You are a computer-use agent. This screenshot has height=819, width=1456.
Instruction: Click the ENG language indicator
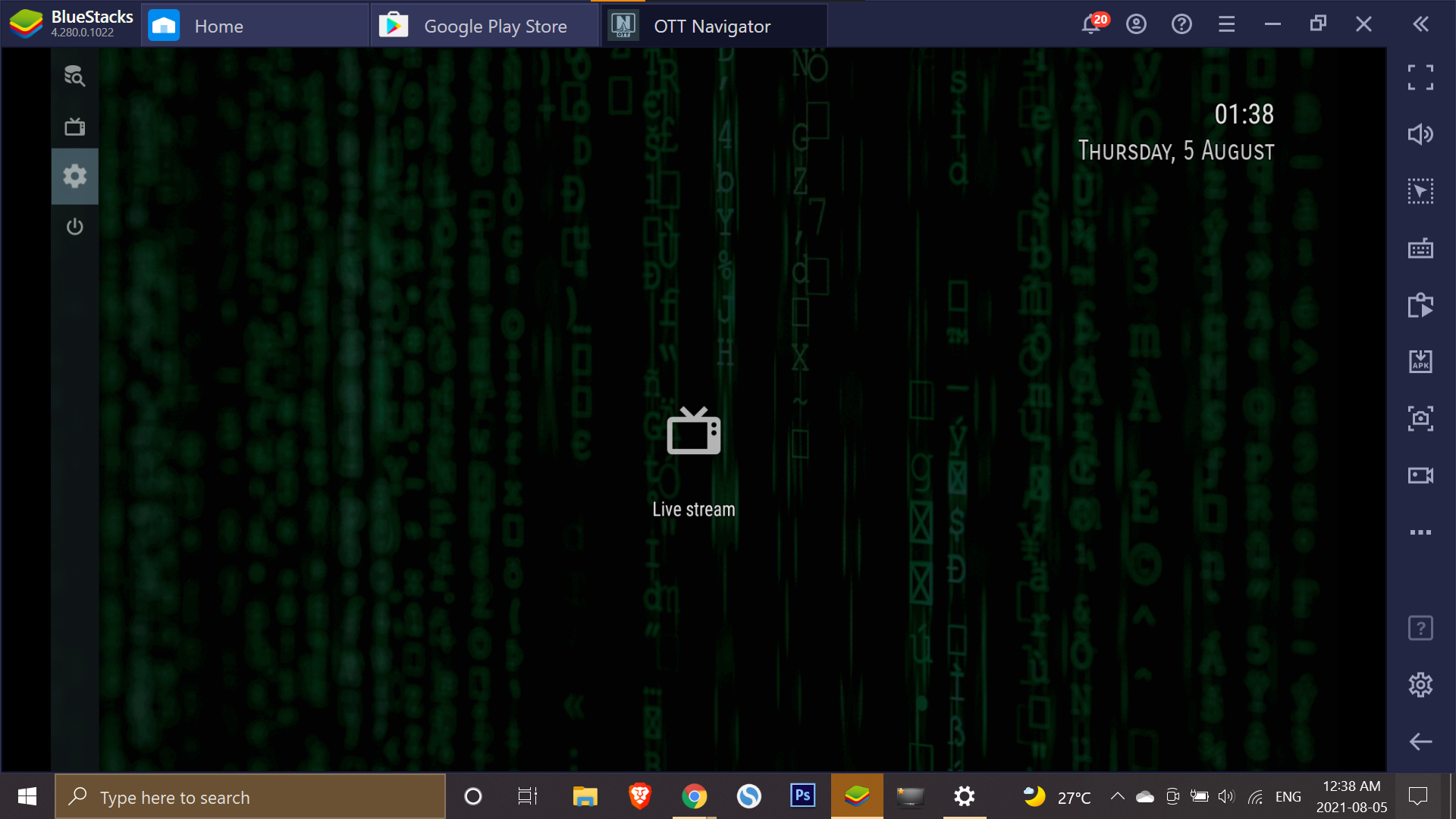click(x=1288, y=796)
